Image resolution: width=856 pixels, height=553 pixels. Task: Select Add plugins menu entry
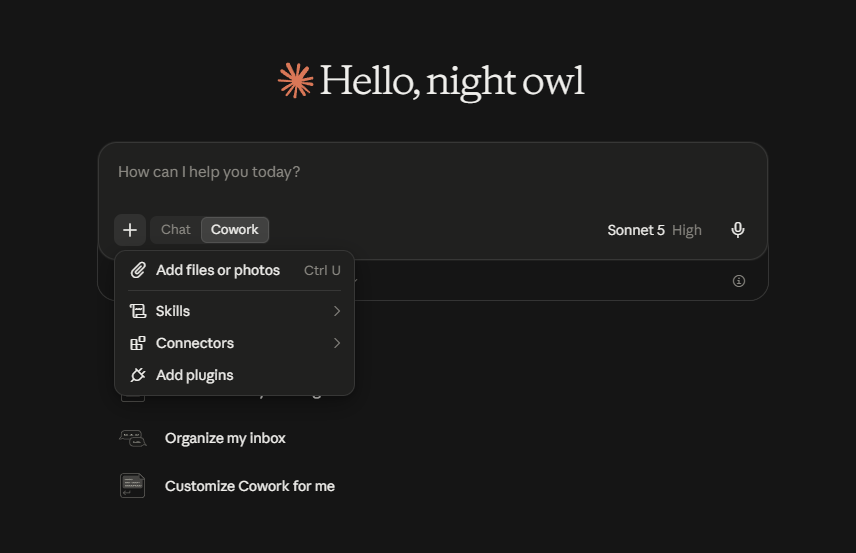click(235, 375)
